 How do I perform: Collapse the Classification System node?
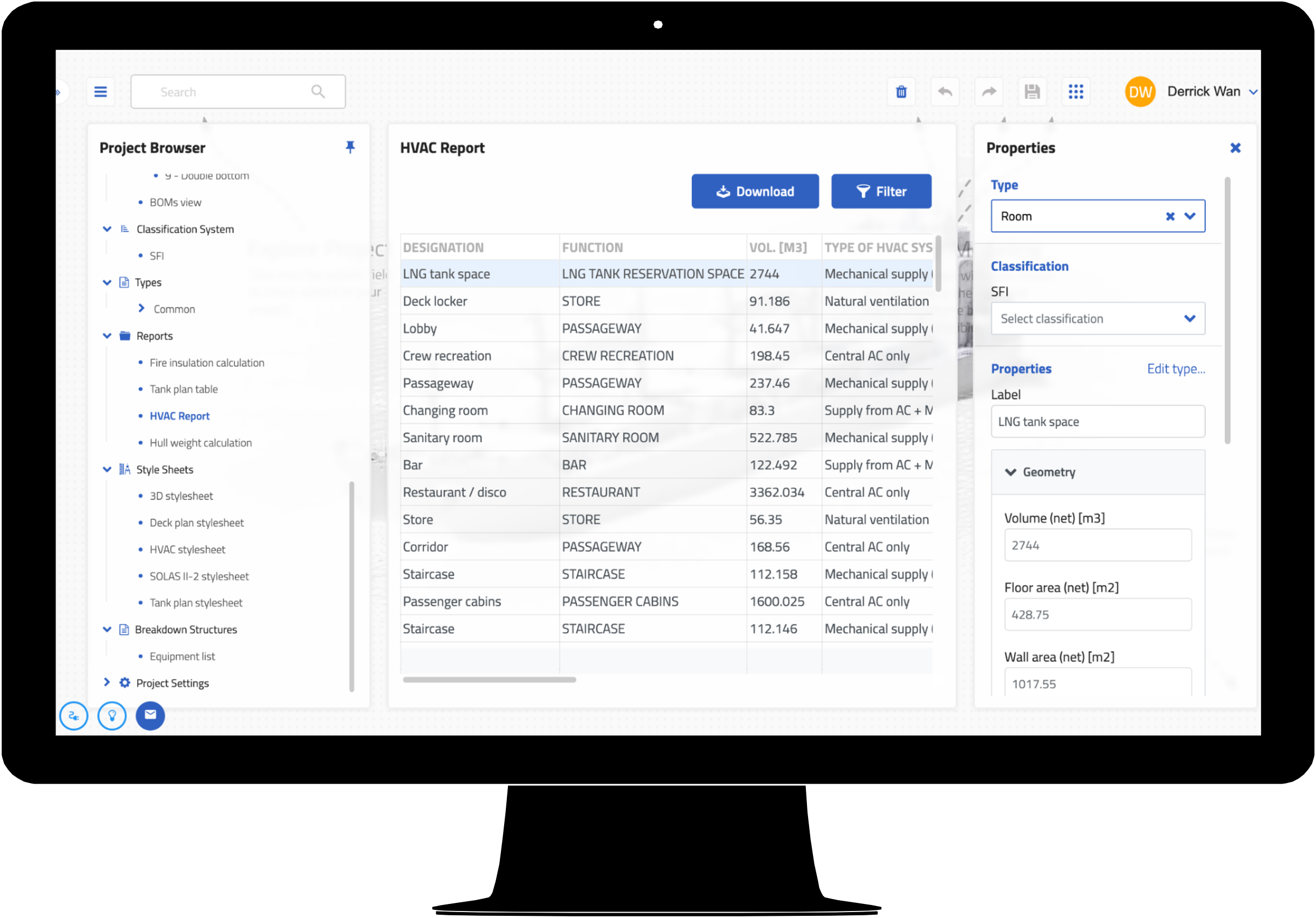coord(107,229)
